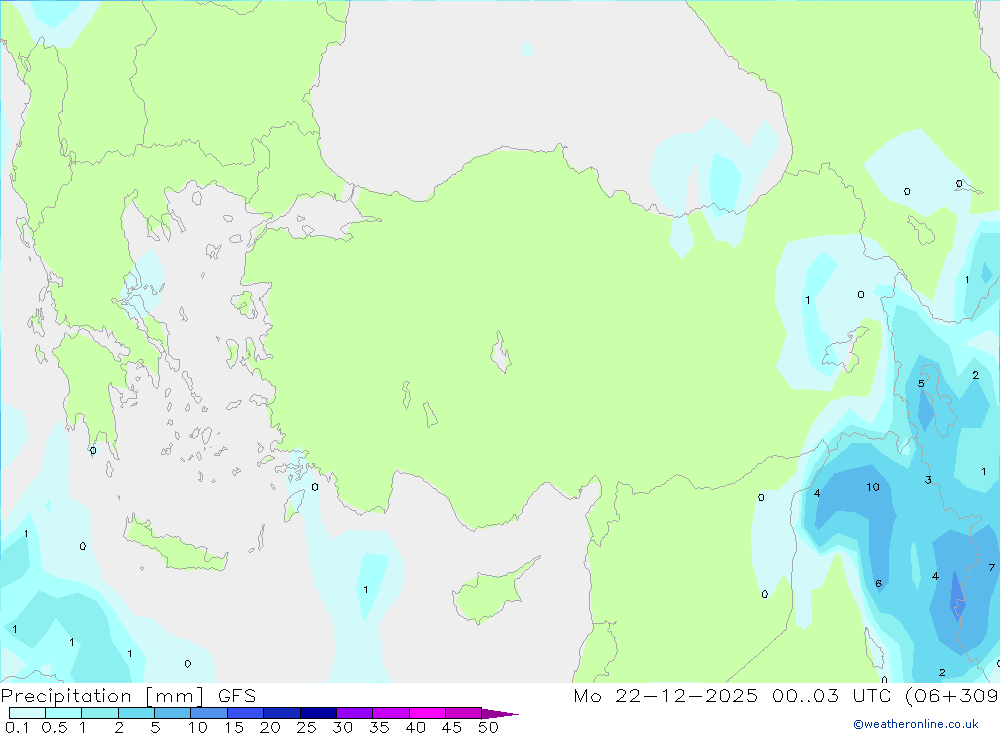
Task: Pick the 5–10 mm legend color box
Action: [172, 713]
